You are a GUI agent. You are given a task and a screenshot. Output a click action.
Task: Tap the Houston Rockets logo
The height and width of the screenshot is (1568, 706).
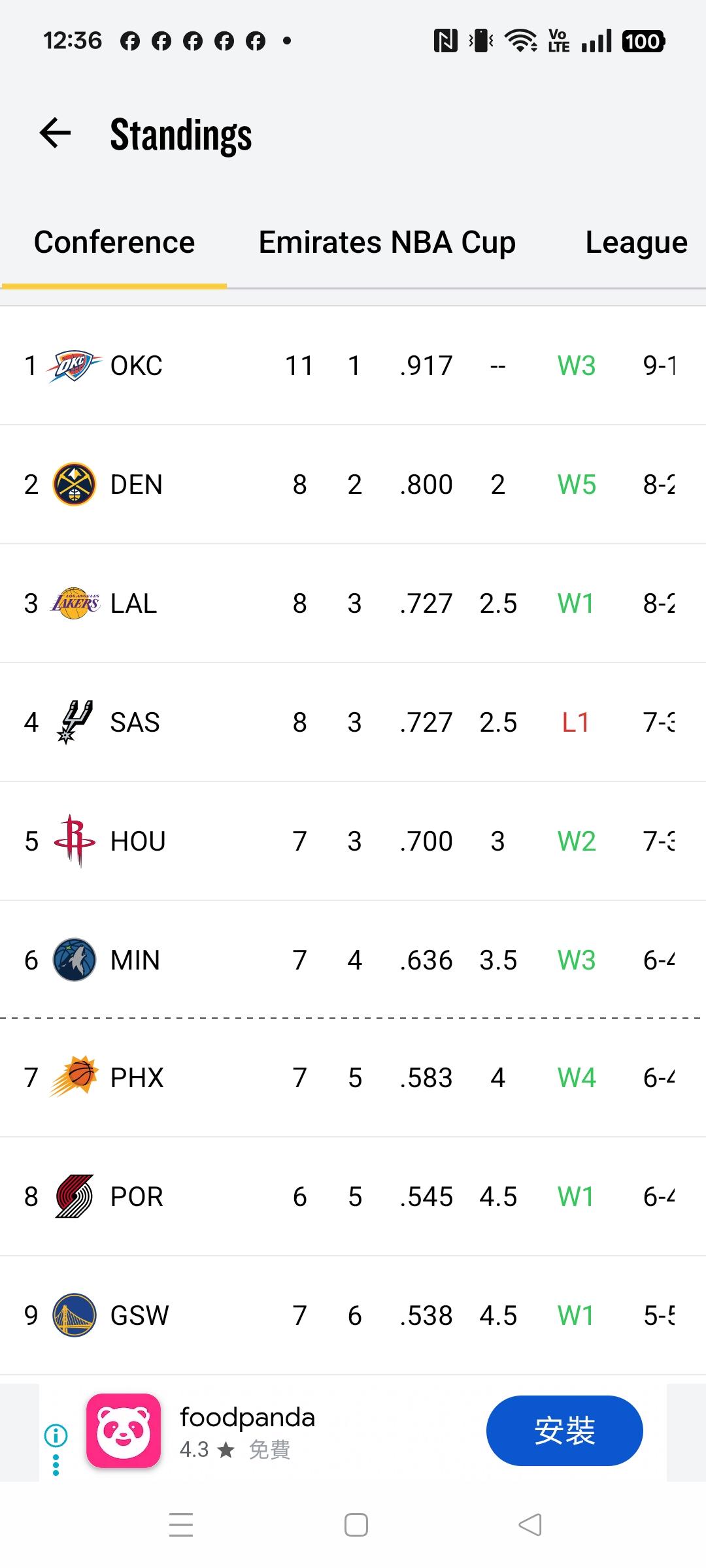[x=75, y=841]
